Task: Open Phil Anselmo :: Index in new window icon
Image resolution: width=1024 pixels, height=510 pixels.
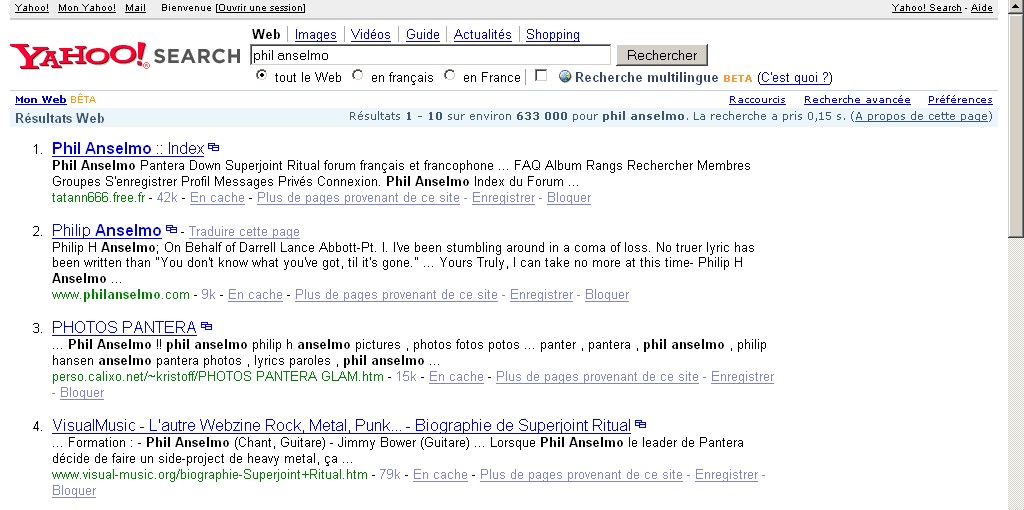Action: [214, 148]
